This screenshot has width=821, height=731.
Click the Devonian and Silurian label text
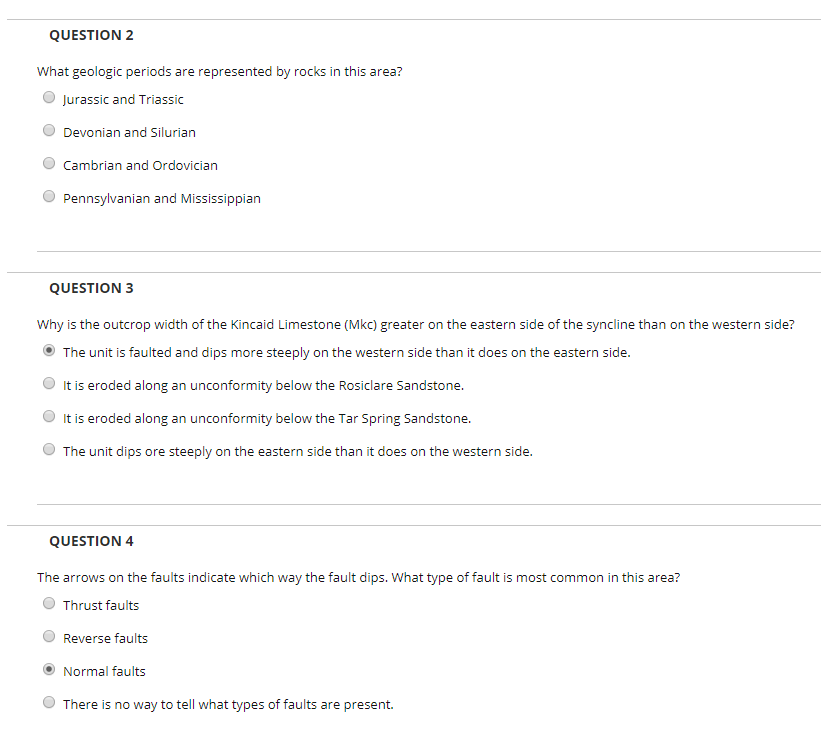[x=129, y=132]
